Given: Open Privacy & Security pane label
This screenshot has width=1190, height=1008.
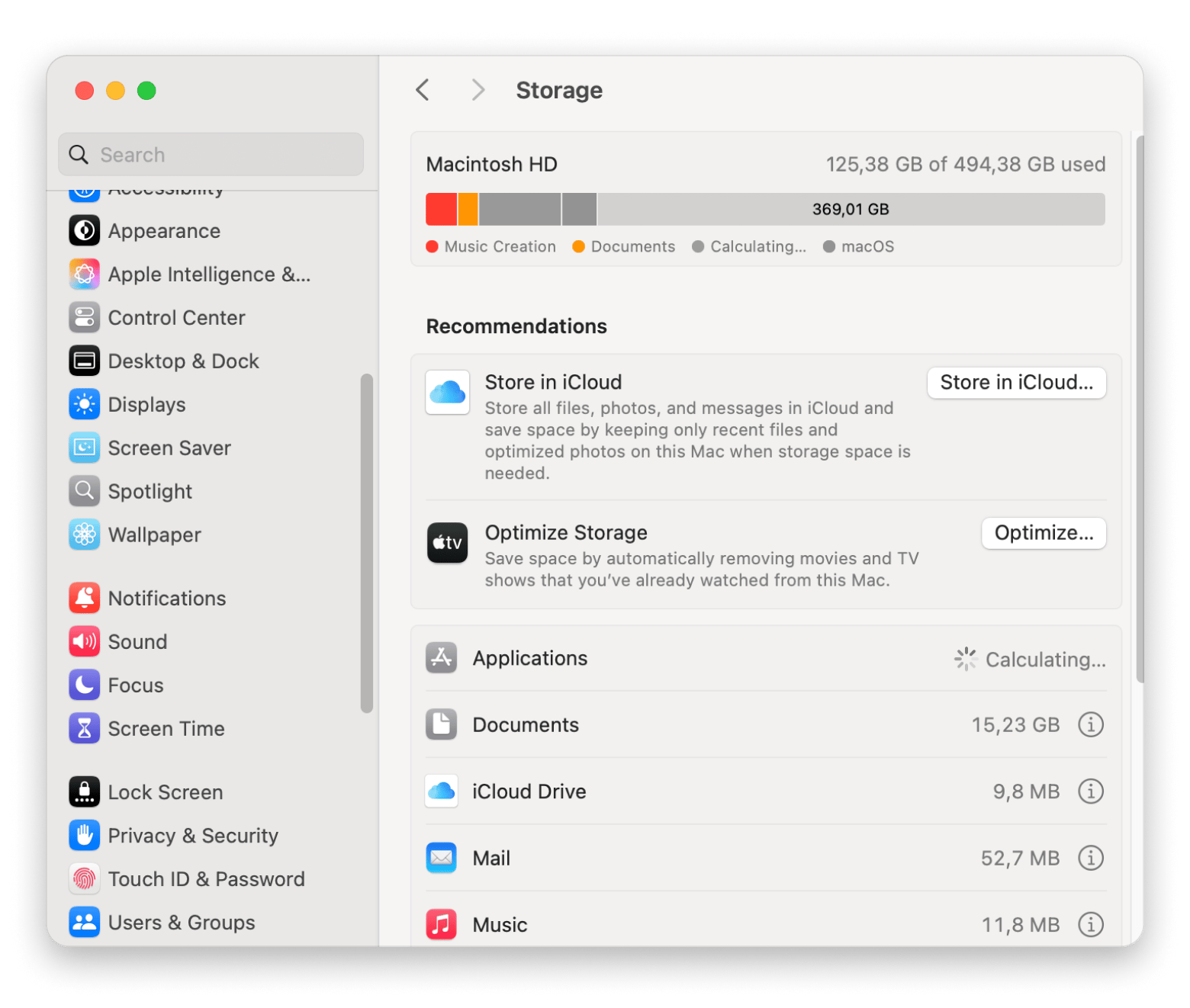Looking at the screenshot, I should click(193, 835).
